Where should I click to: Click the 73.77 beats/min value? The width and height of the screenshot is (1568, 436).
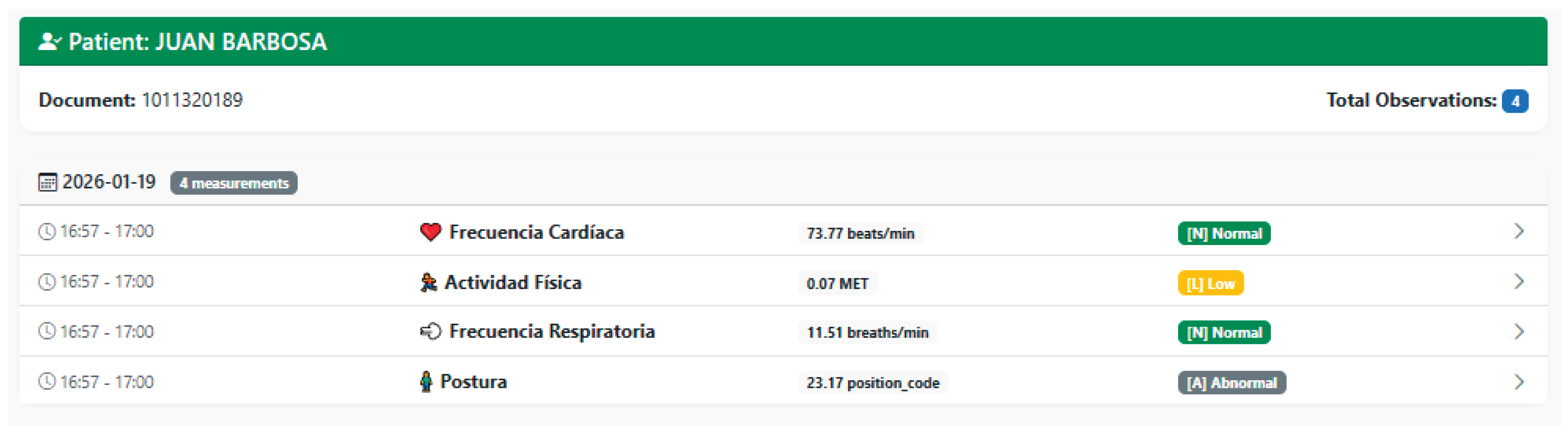(x=860, y=234)
